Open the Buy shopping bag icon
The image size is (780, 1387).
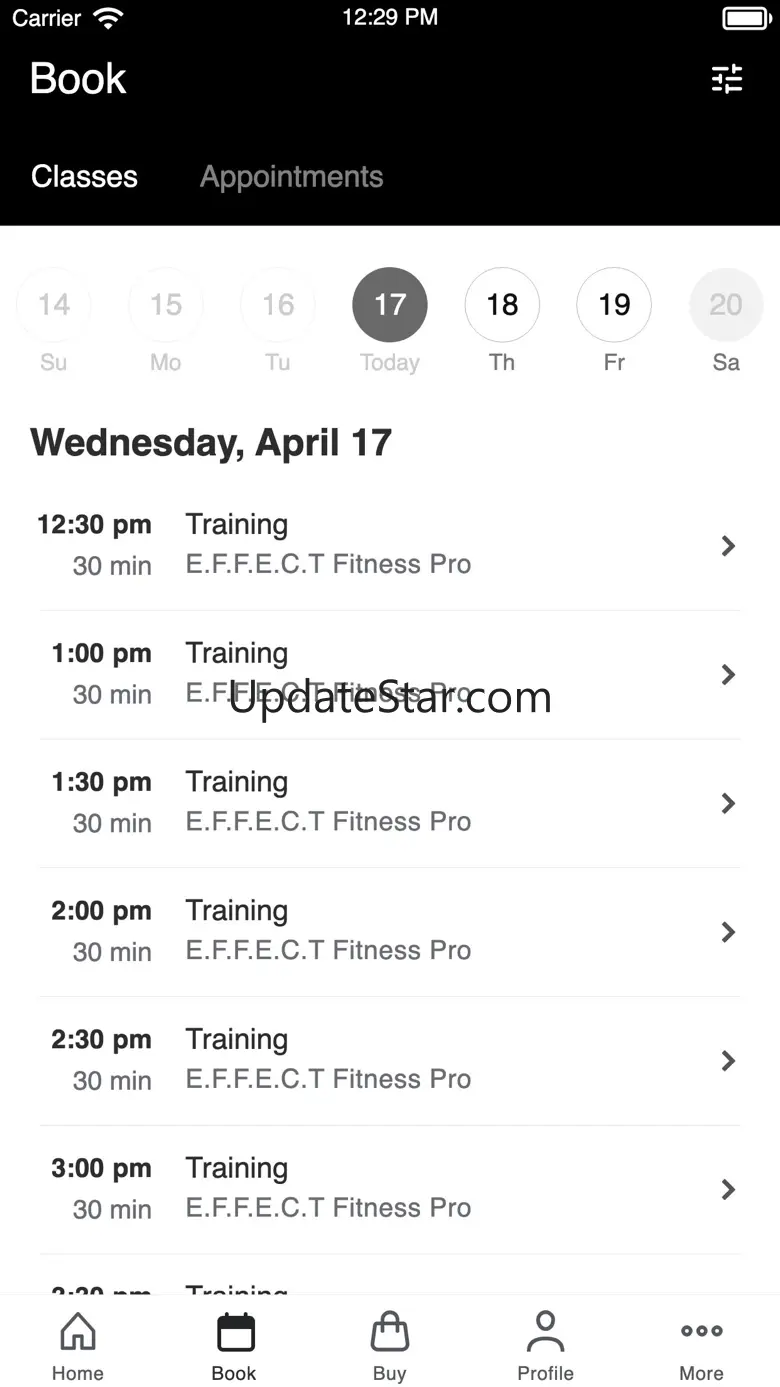390,1333
